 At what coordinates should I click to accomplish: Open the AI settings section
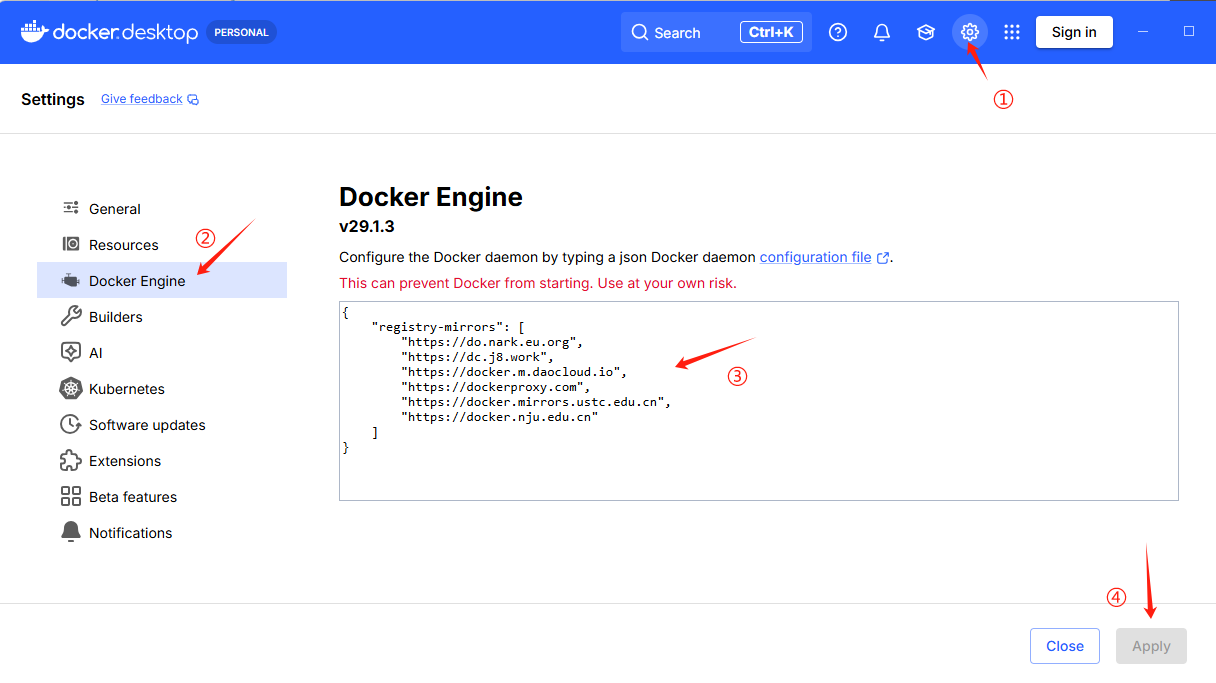coord(162,352)
